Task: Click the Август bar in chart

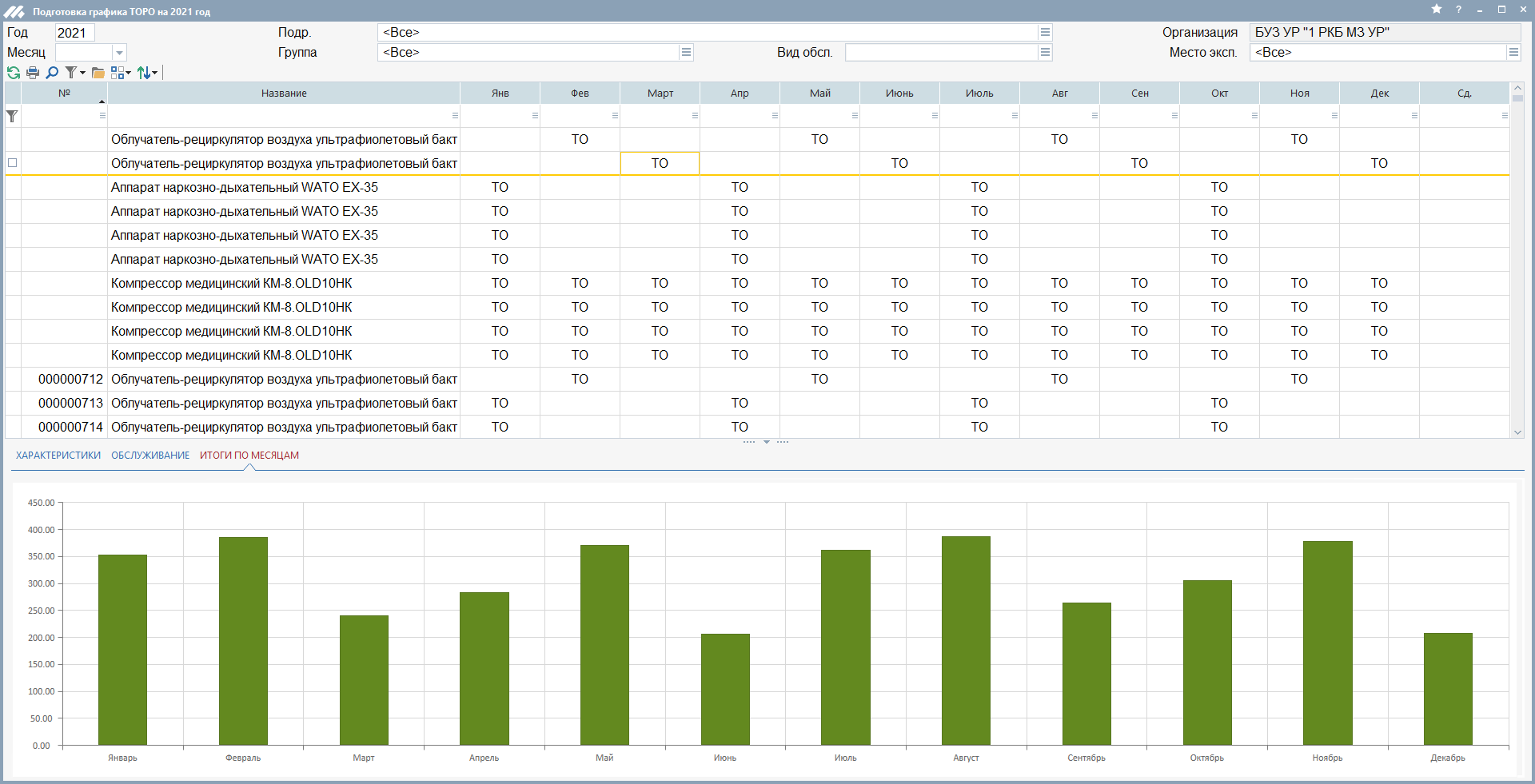Action: (966, 641)
